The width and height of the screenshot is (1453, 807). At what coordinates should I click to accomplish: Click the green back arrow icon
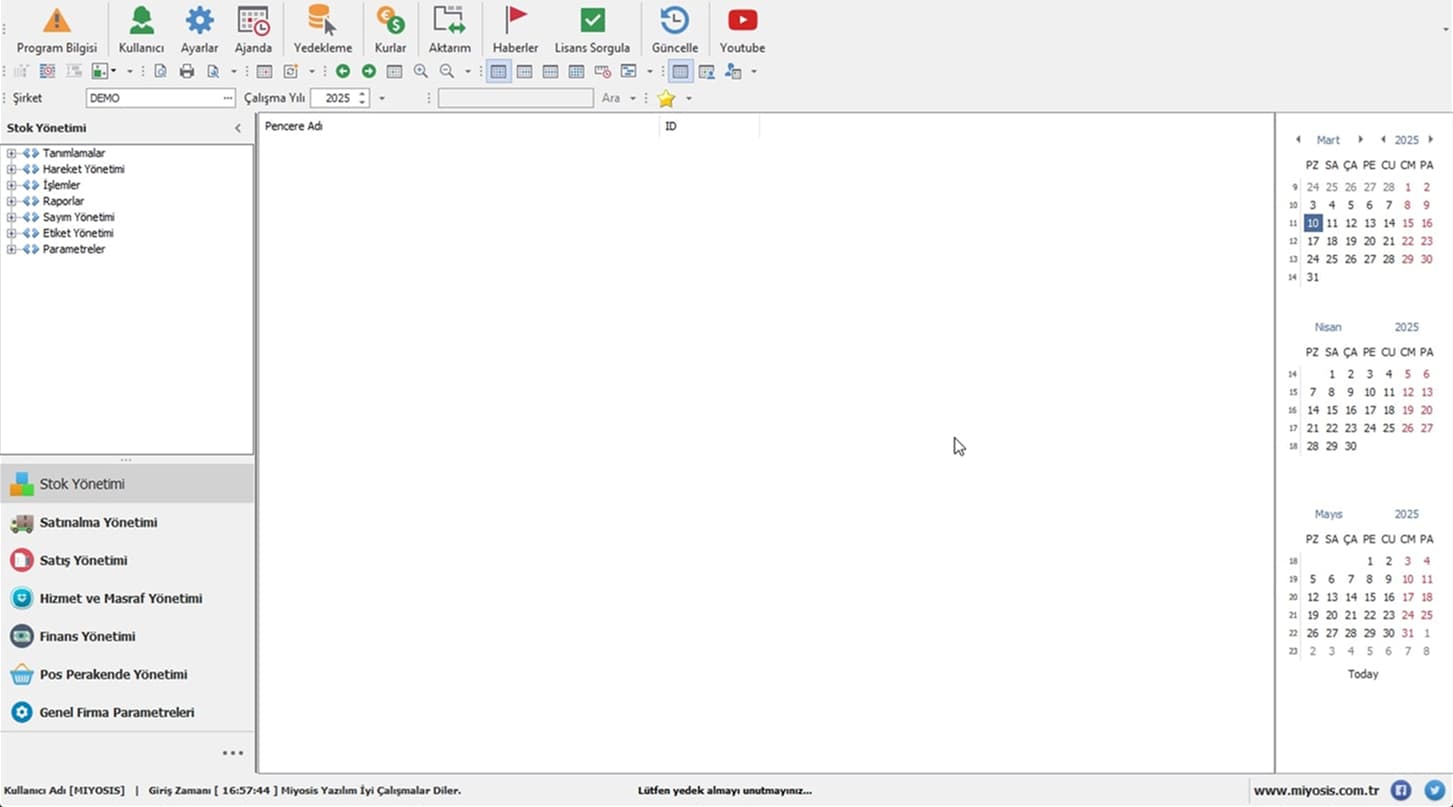[x=343, y=71]
